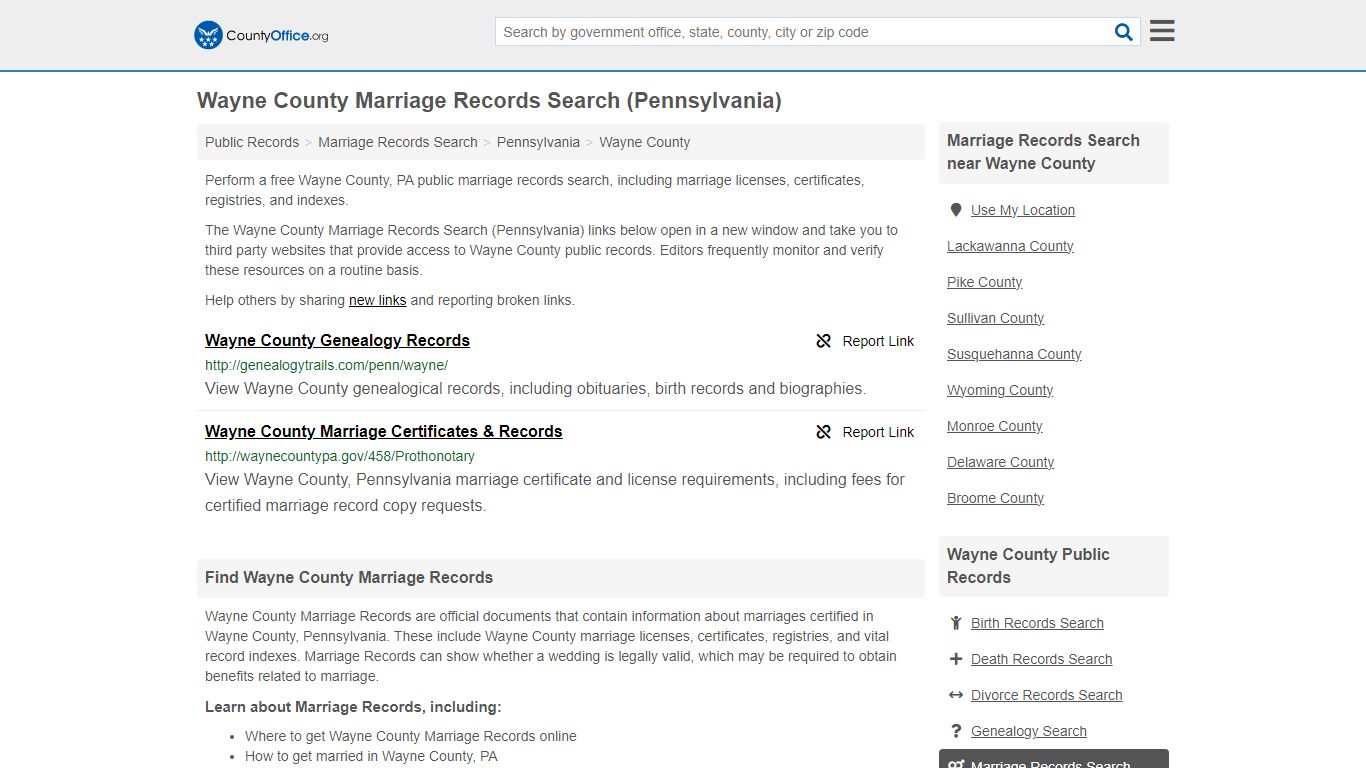Image resolution: width=1366 pixels, height=768 pixels.
Task: Report Link for Marriage Certificates & Records
Action: point(878,432)
